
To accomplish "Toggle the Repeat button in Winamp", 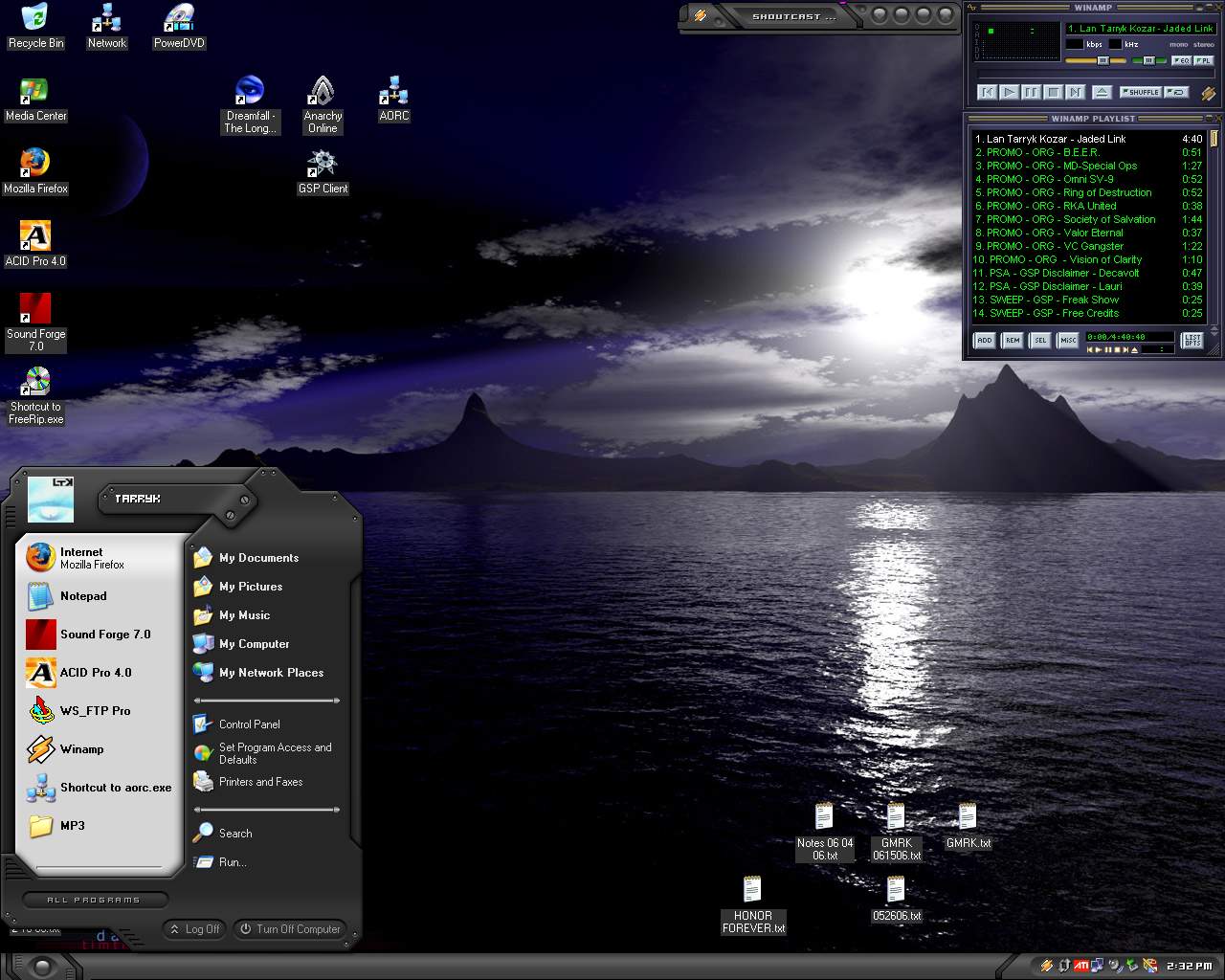I will click(1177, 93).
